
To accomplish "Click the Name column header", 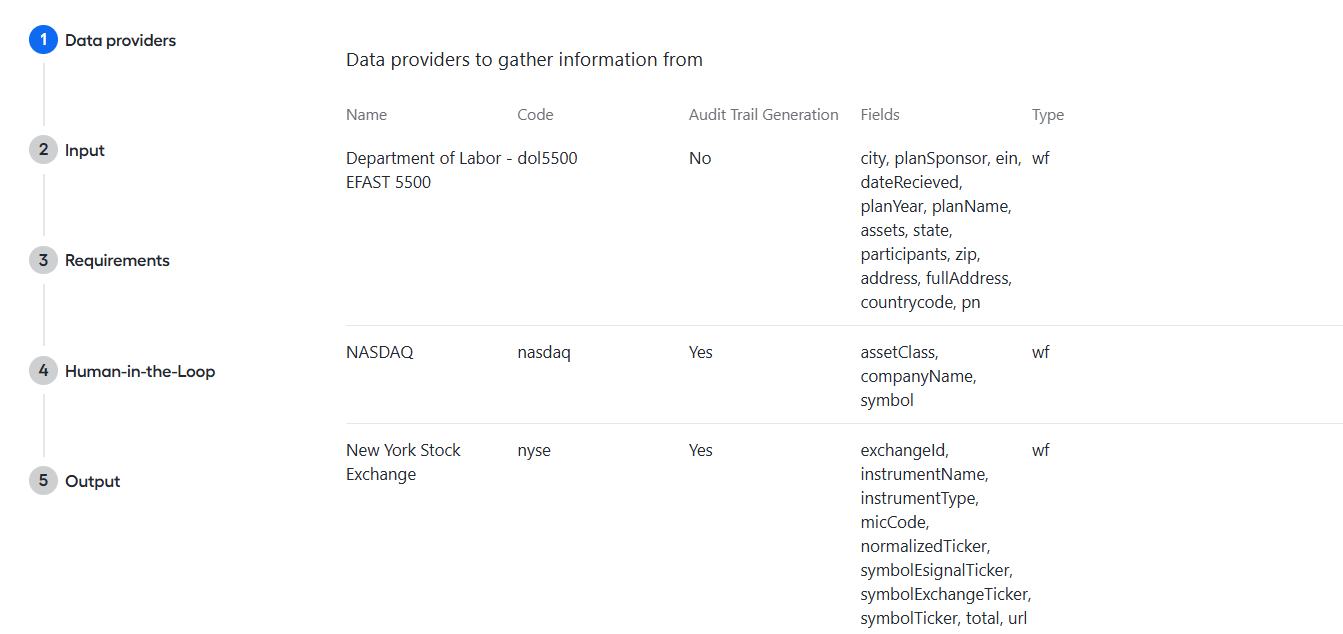I will [x=366, y=115].
